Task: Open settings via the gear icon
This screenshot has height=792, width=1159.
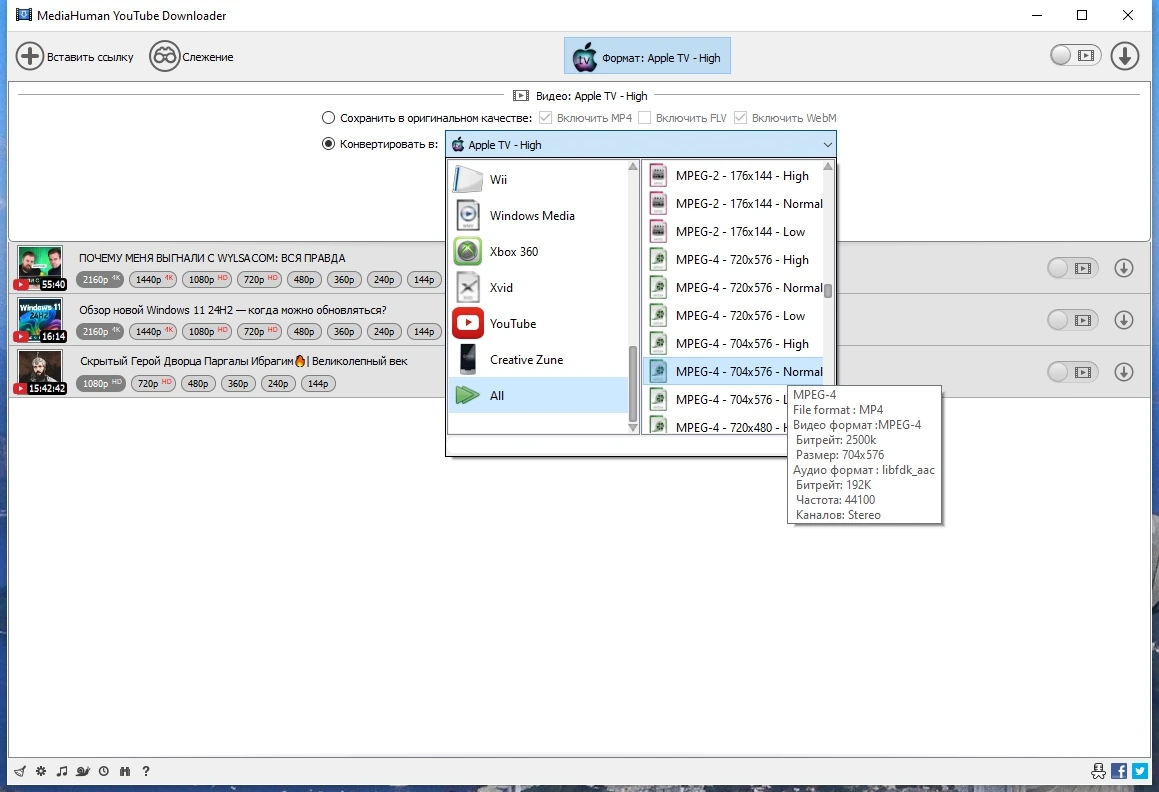Action: point(41,771)
